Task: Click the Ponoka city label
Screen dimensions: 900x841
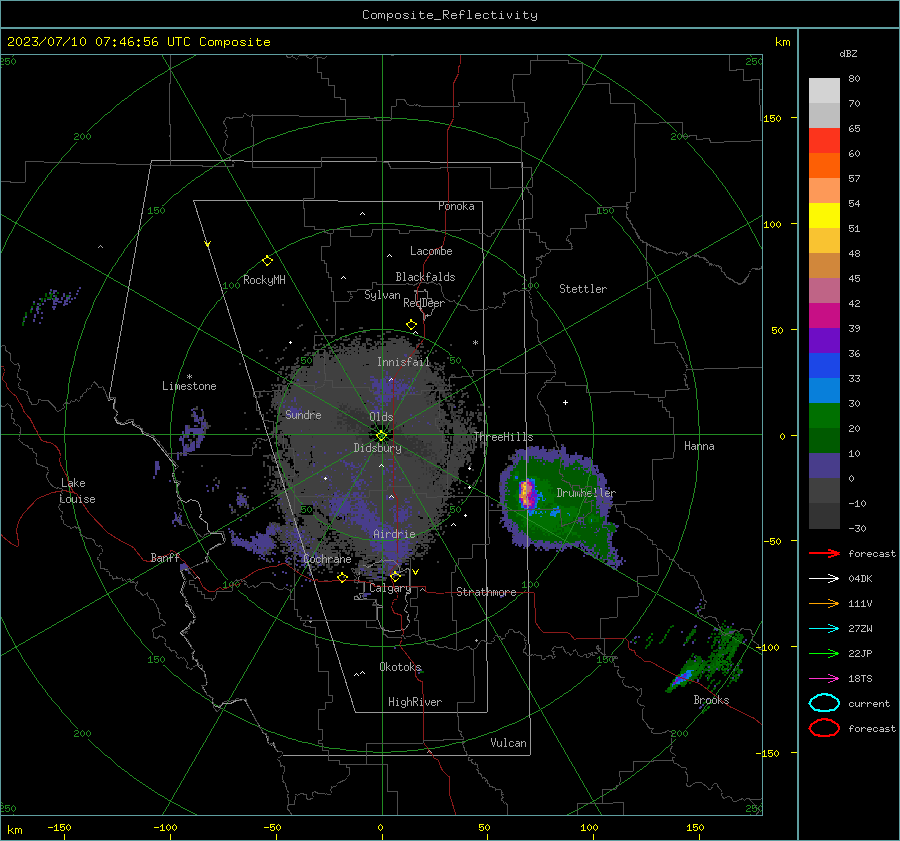Action: pos(456,206)
